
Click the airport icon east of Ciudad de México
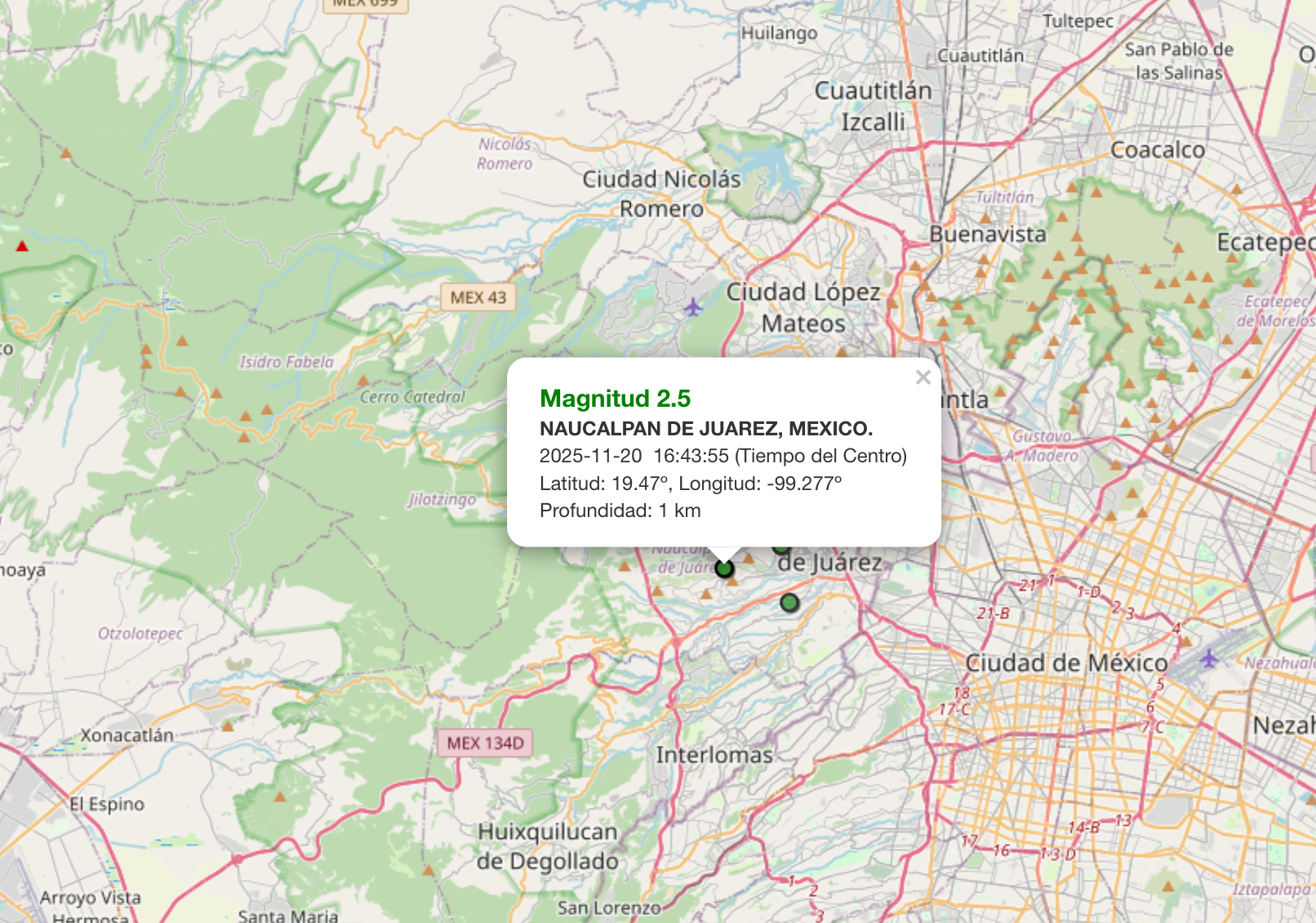tap(1208, 658)
